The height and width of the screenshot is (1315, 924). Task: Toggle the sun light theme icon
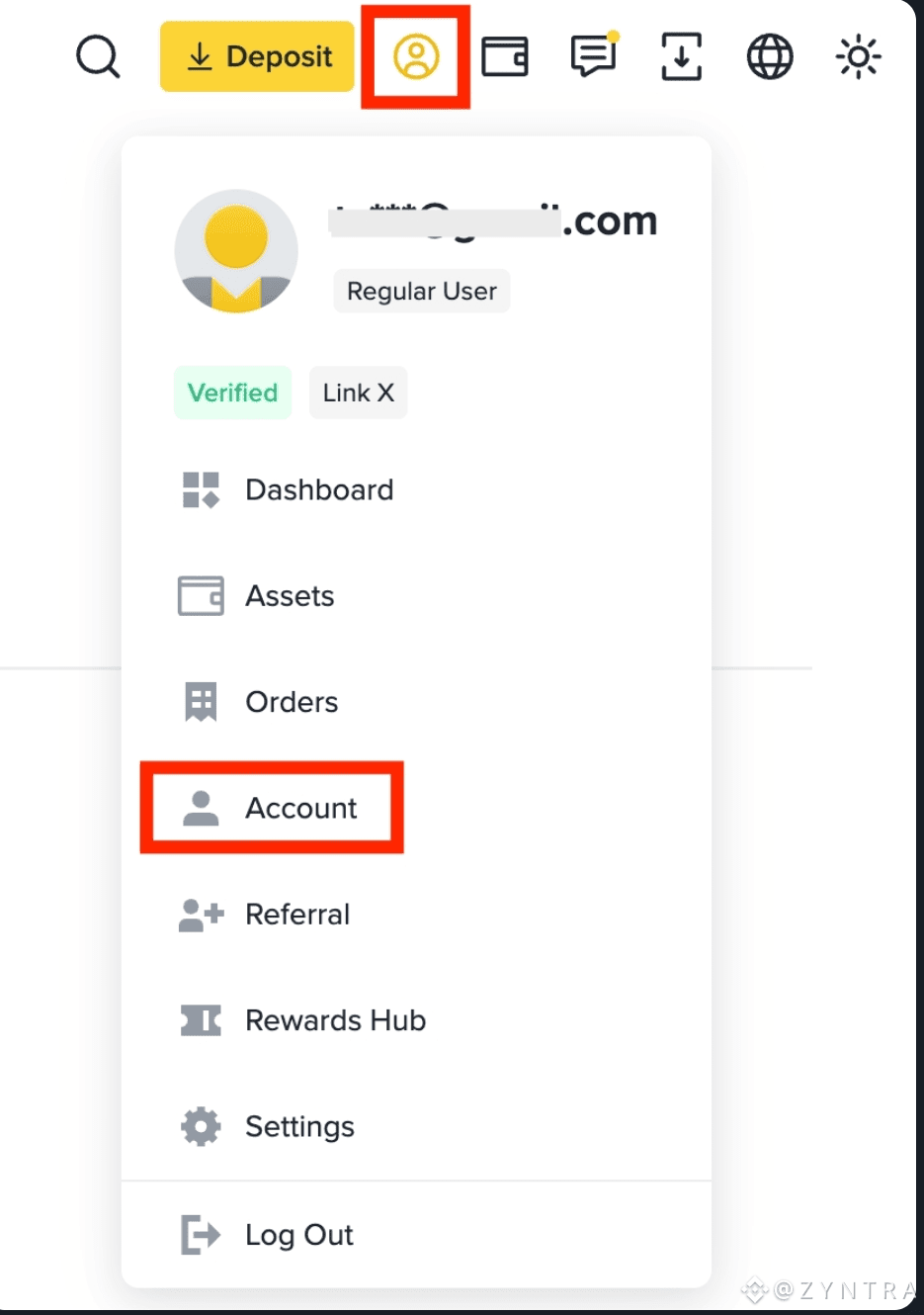point(858,56)
